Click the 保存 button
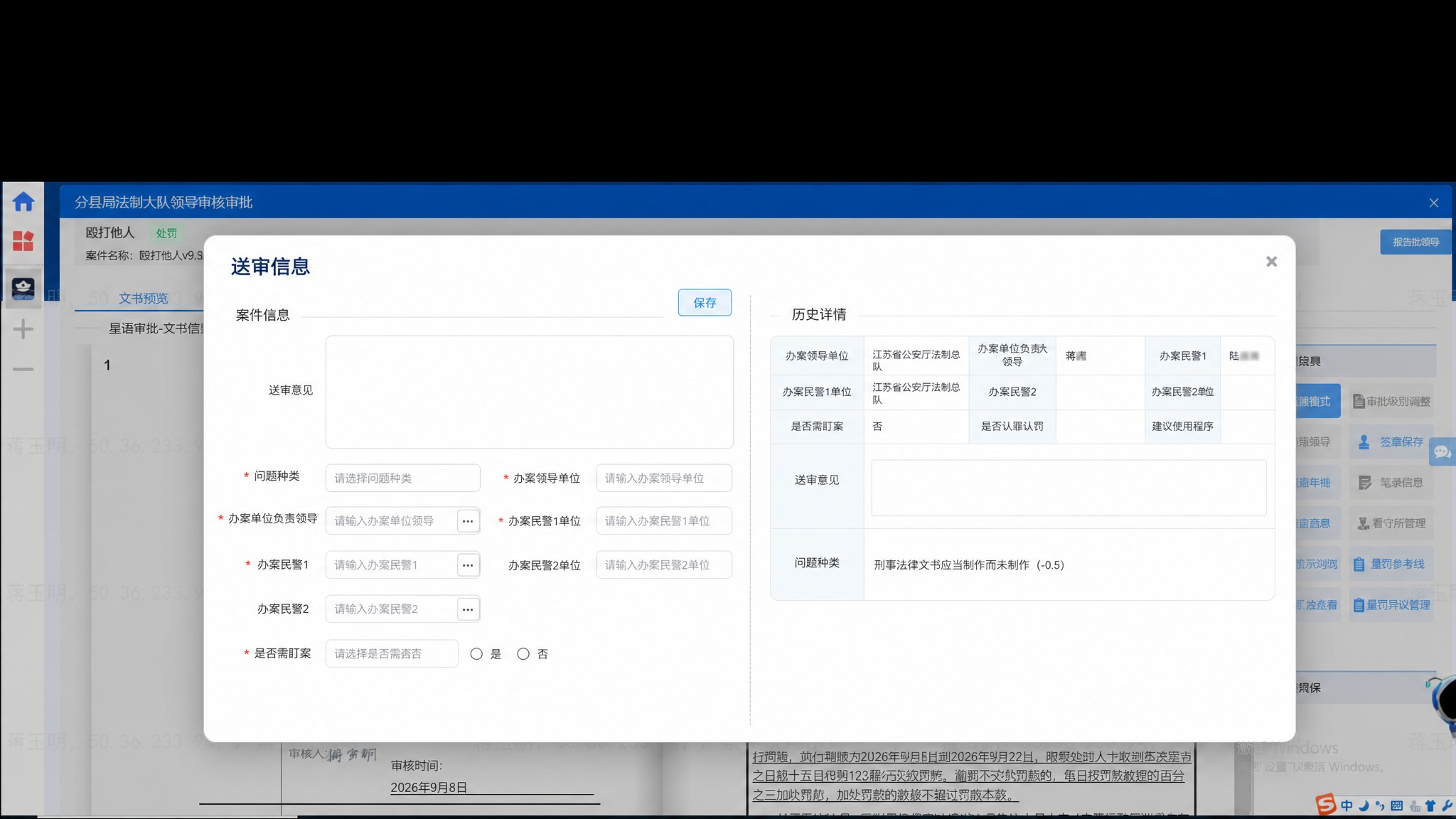This screenshot has height=819, width=1456. 705,302
